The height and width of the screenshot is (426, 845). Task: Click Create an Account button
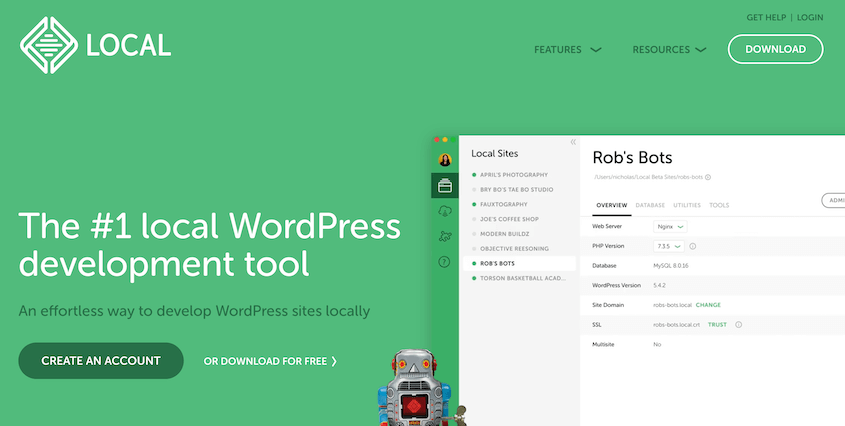(x=101, y=361)
